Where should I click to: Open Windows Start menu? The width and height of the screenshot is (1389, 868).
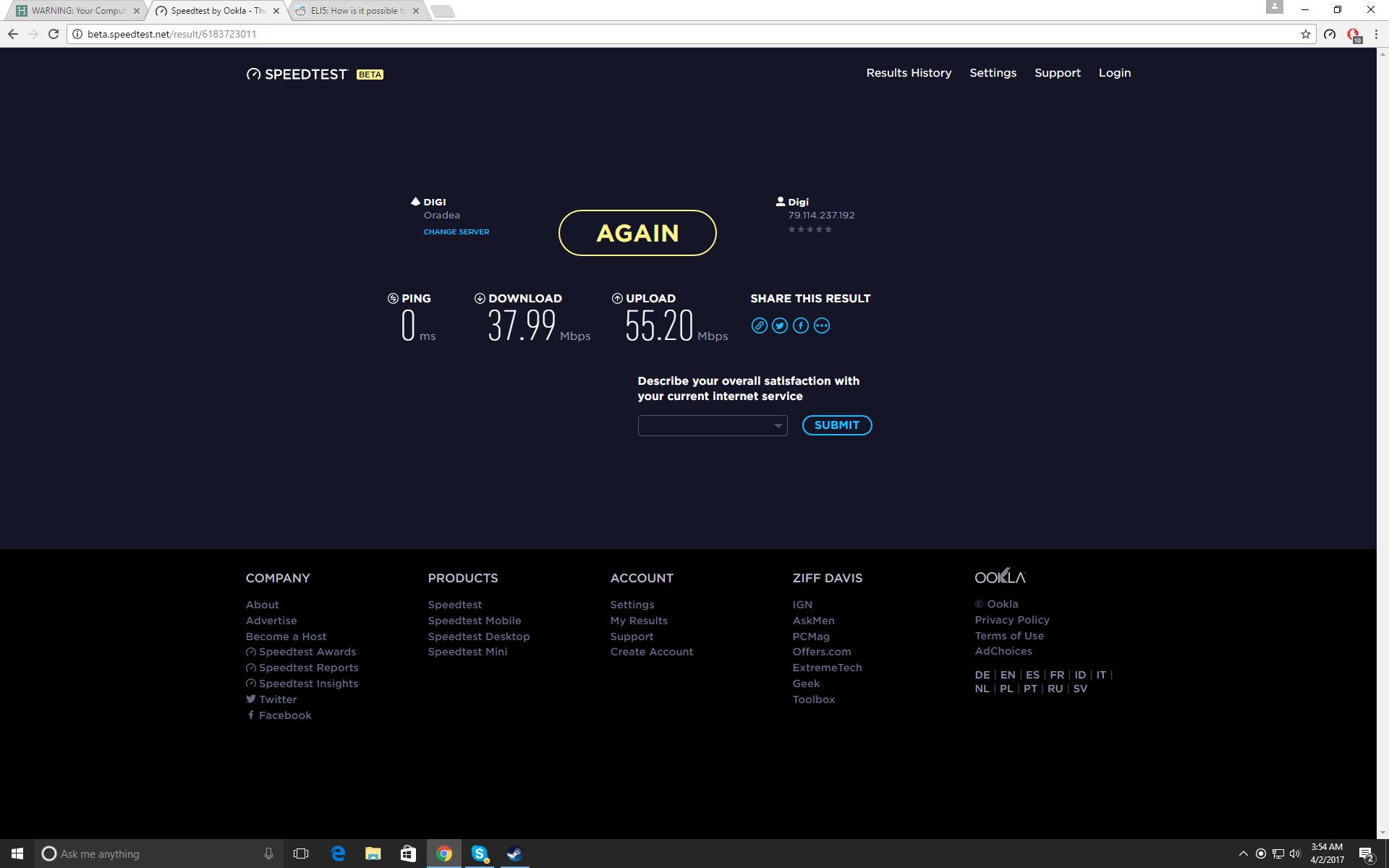(x=17, y=854)
